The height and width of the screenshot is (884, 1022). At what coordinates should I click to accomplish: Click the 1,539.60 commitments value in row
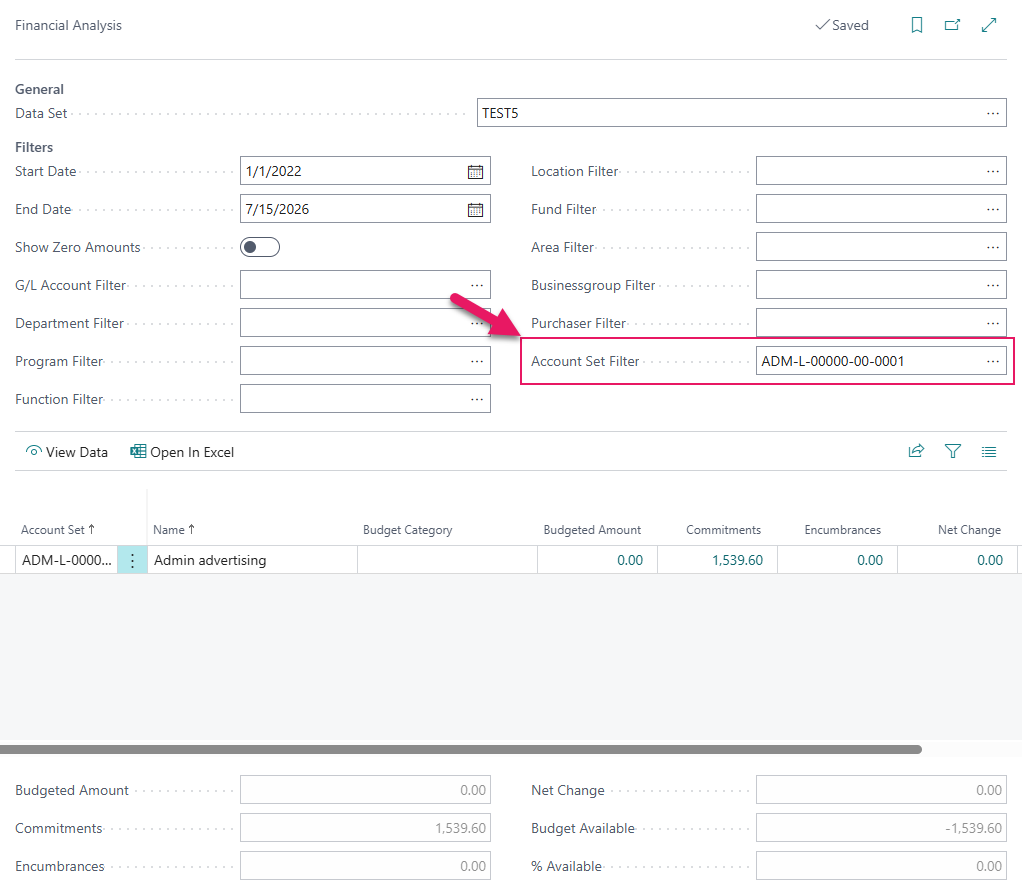click(737, 560)
